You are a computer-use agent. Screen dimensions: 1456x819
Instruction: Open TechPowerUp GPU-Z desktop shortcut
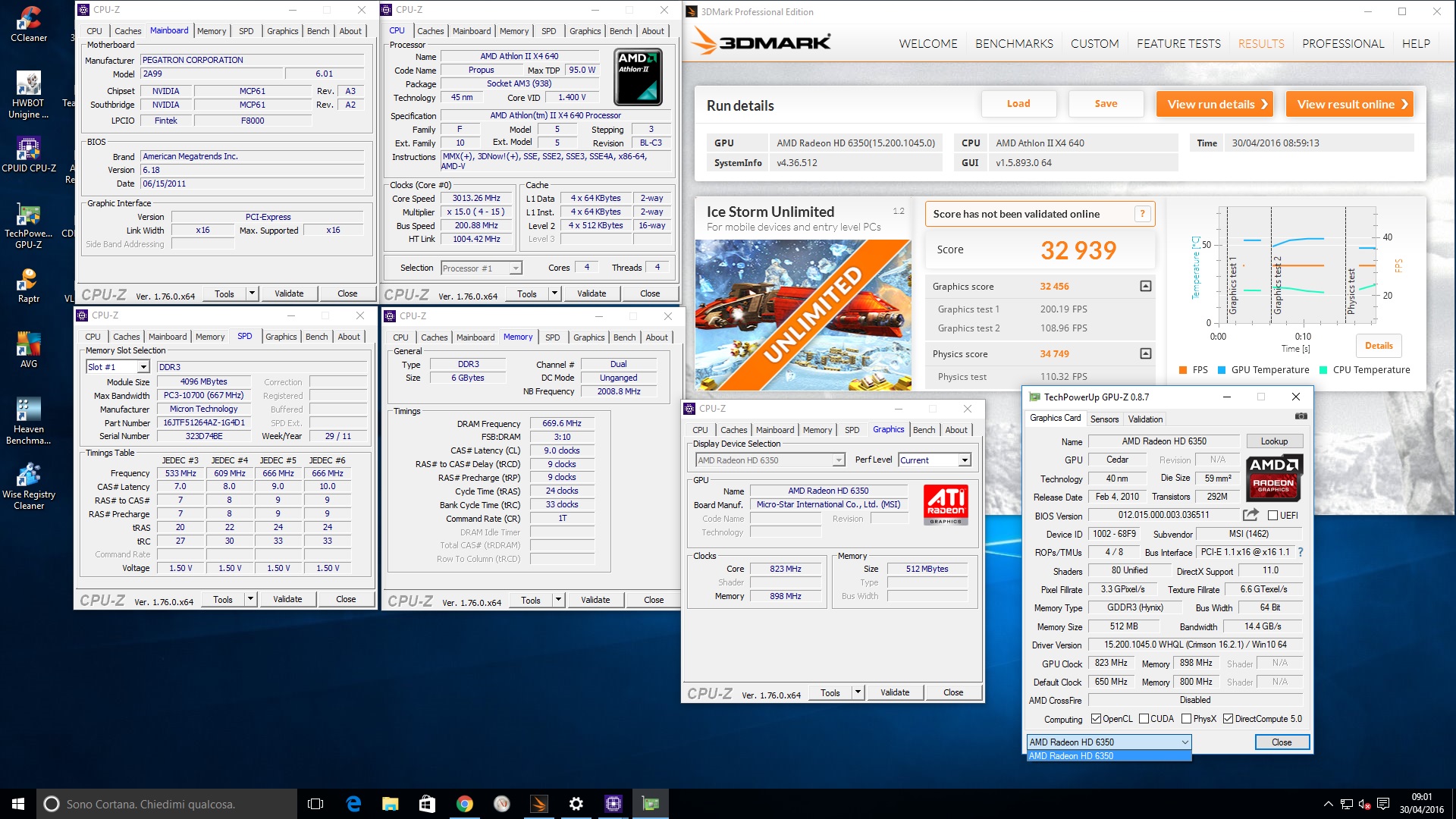point(29,226)
